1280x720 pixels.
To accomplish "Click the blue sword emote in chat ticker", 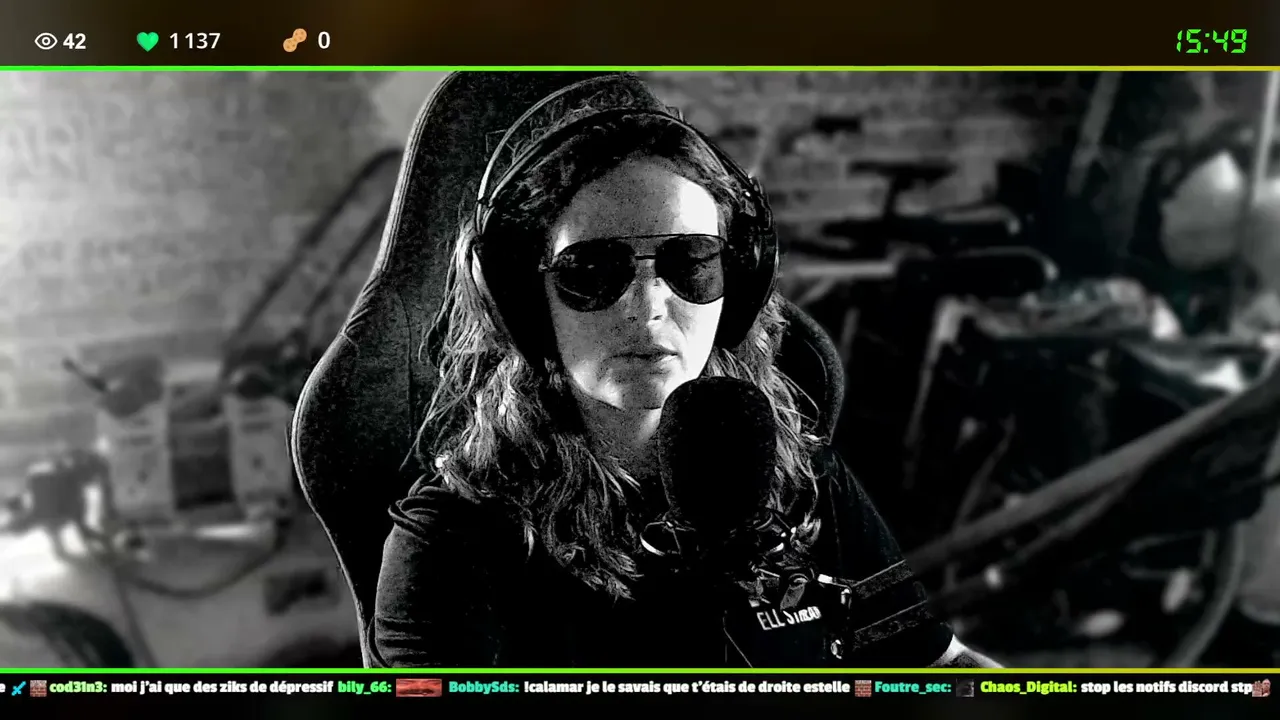I will click(x=18, y=688).
